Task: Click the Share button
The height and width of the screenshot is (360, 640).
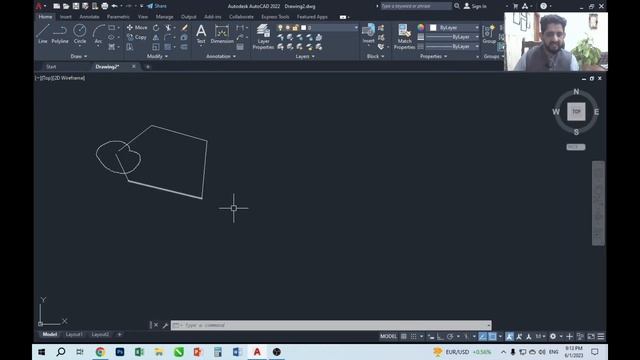Action: (x=157, y=6)
